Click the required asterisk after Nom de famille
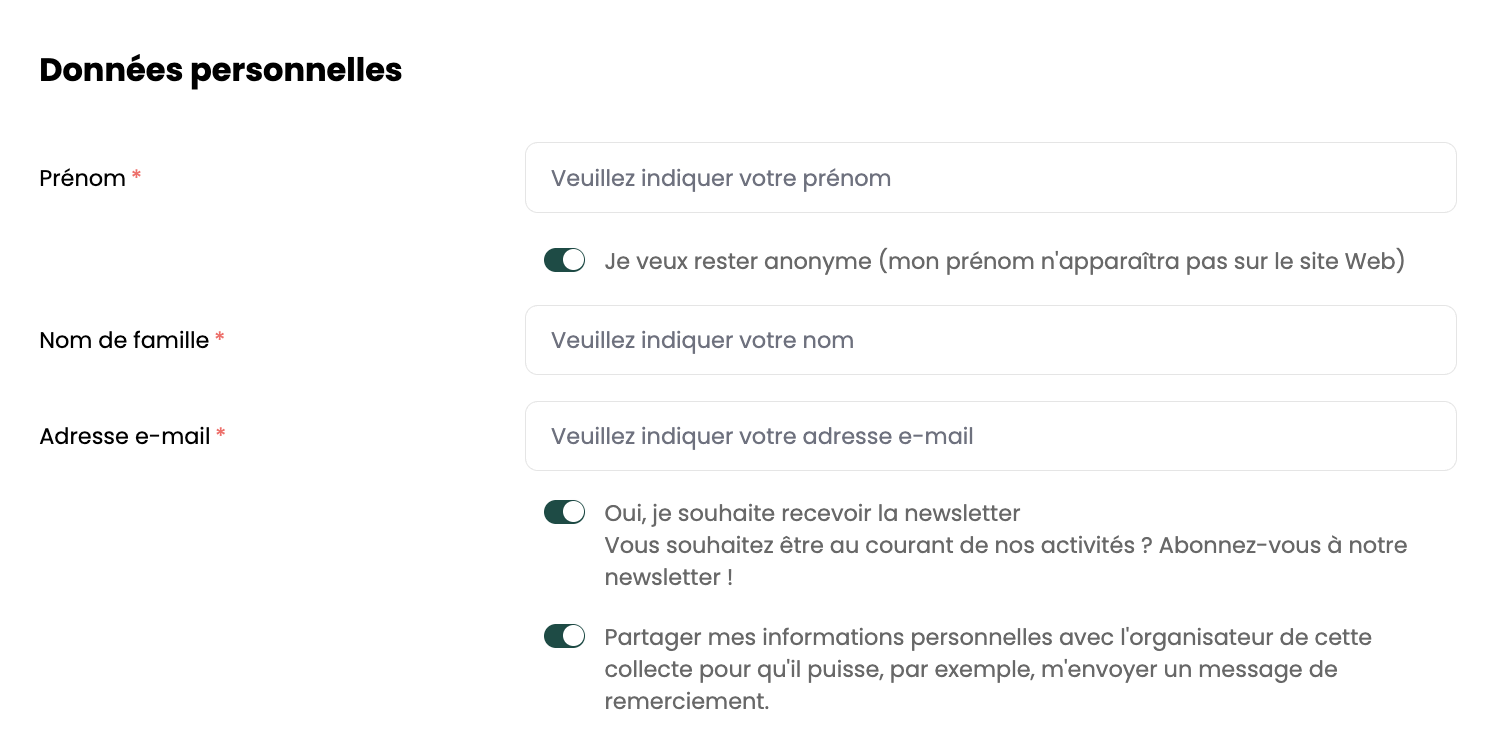Viewport: 1492px width, 754px height. [x=220, y=339]
